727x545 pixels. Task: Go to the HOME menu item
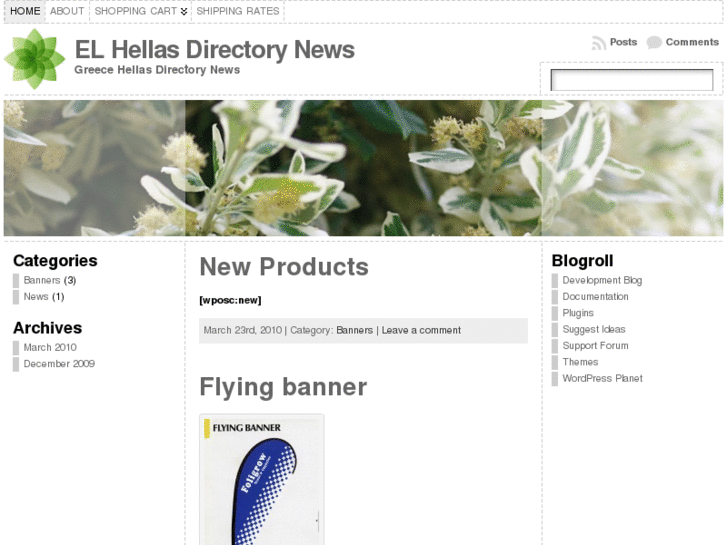[25, 11]
